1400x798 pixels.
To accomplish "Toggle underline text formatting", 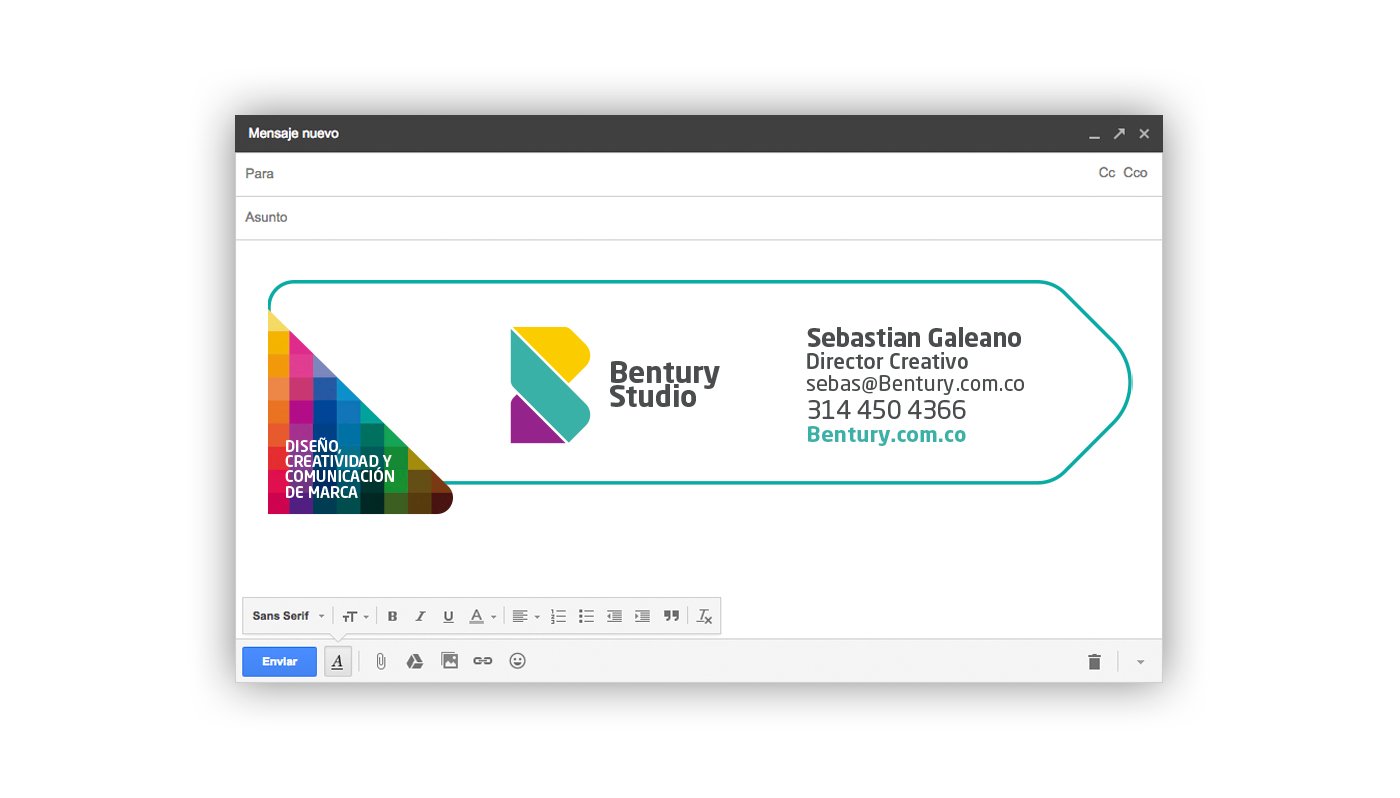I will coord(448,616).
